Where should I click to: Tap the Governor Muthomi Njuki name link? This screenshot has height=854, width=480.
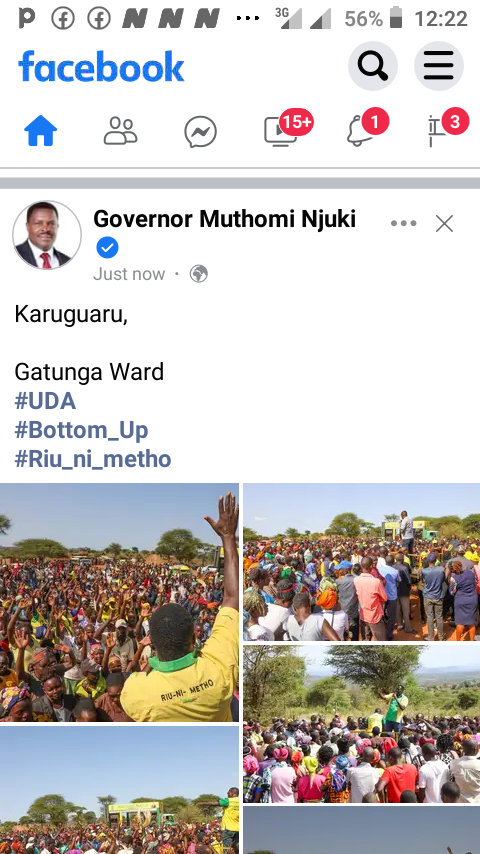(x=224, y=219)
